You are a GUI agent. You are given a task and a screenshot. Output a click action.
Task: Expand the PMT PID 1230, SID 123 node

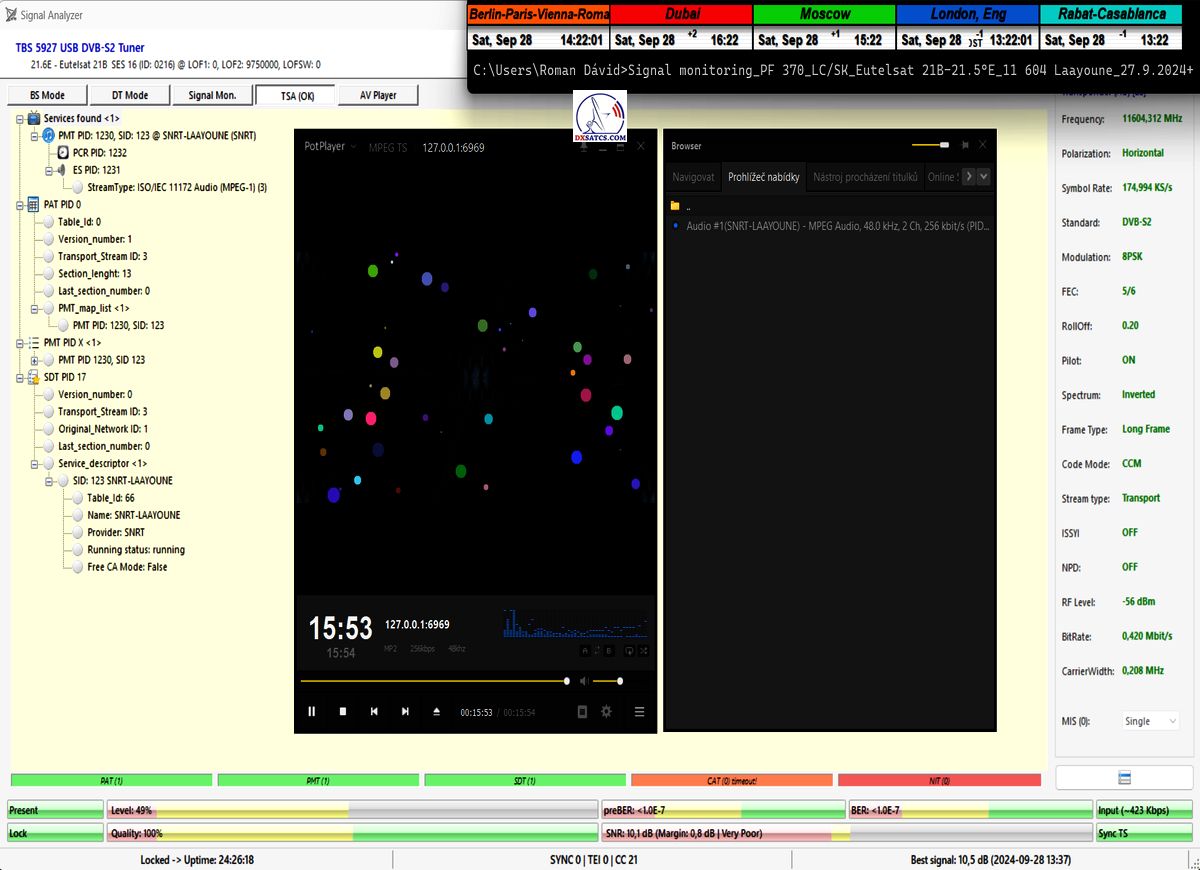point(34,360)
